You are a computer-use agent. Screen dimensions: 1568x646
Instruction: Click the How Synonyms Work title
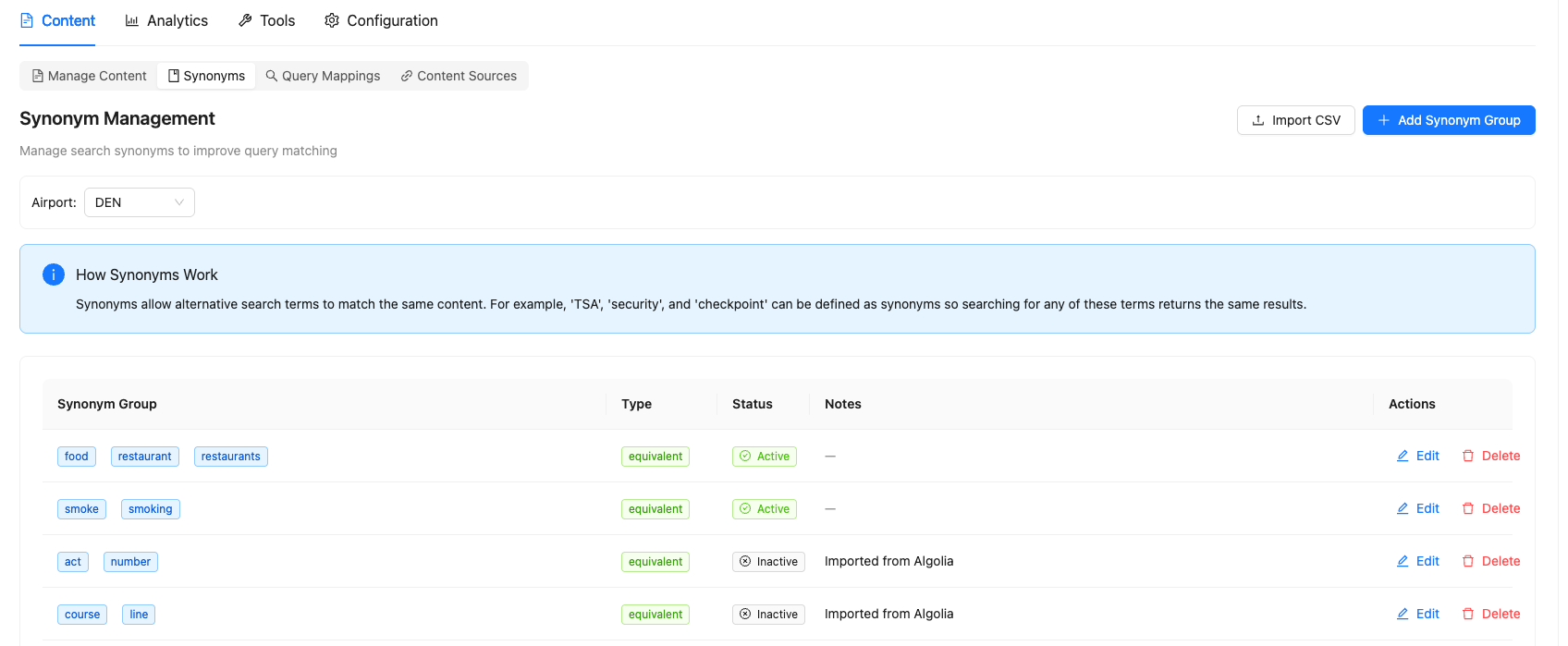pos(147,274)
